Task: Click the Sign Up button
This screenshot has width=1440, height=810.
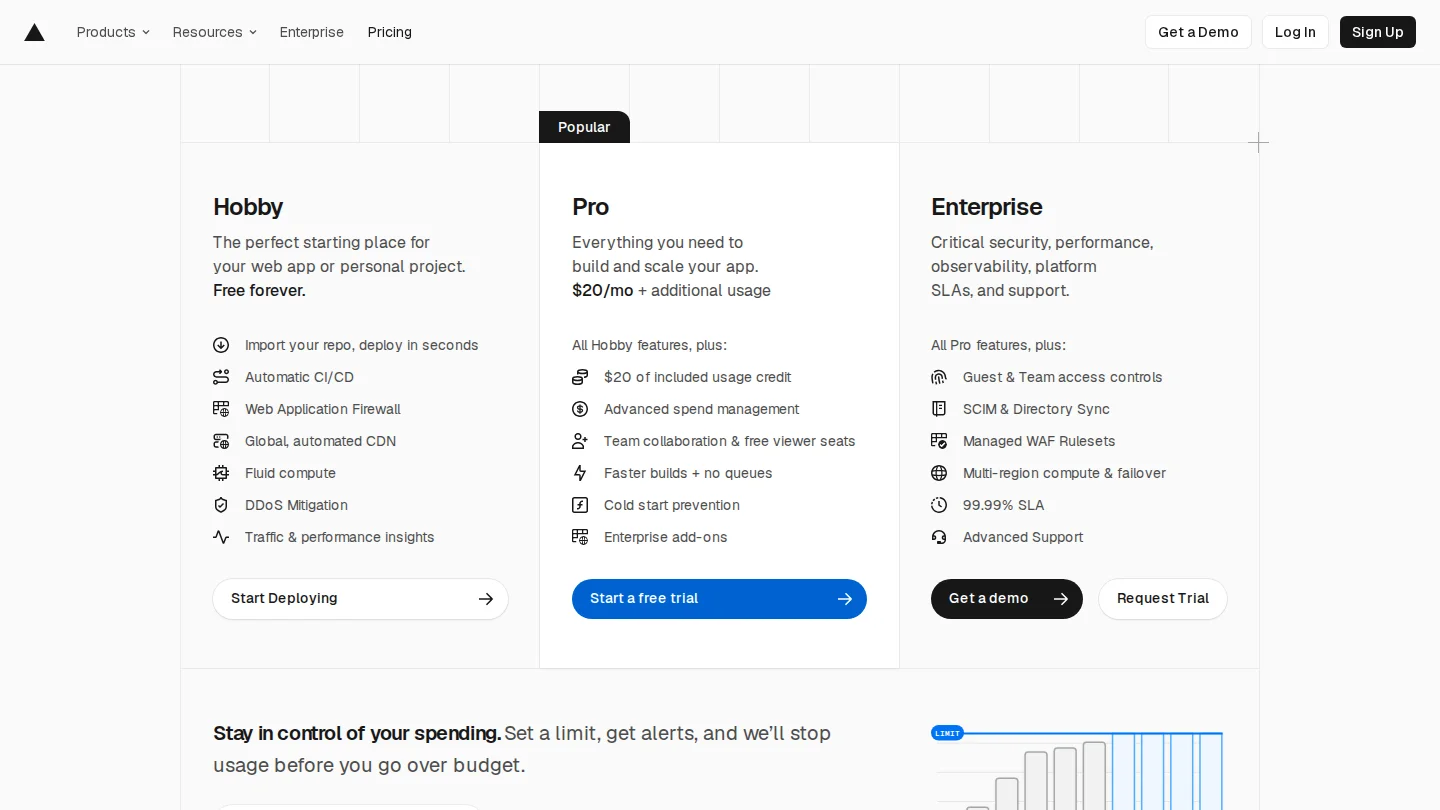Action: pyautogui.click(x=1378, y=32)
